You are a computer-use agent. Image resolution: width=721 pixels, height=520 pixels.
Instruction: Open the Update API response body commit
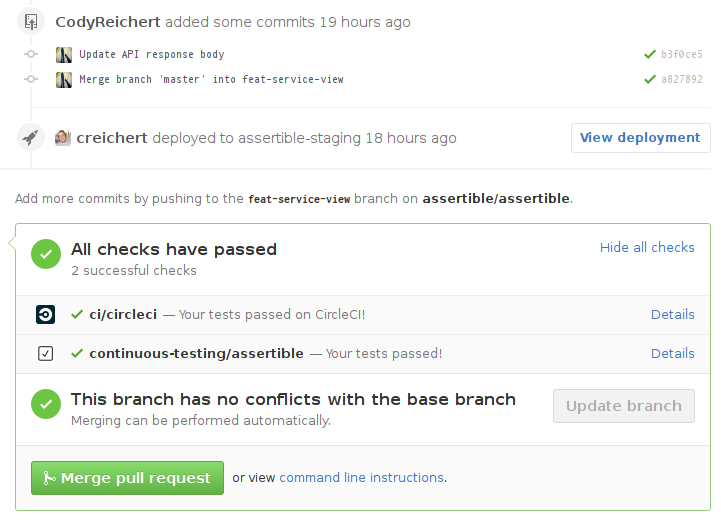coord(152,54)
